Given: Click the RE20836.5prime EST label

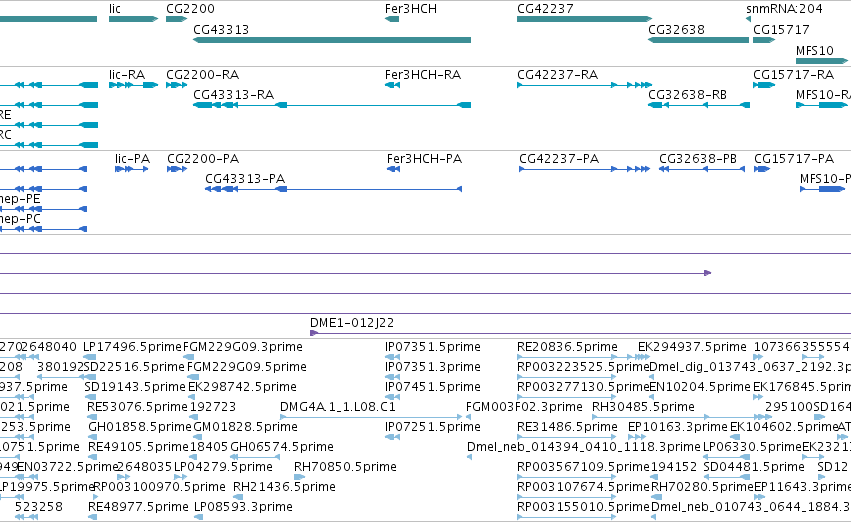Looking at the screenshot, I should click(567, 346).
